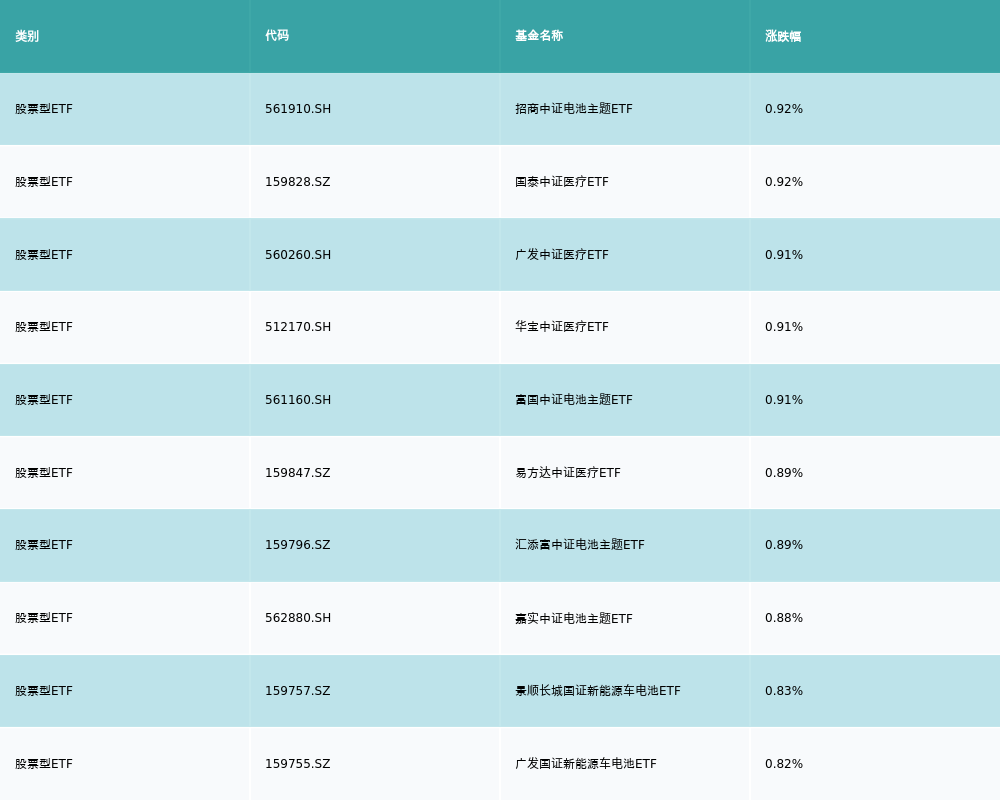Select code 159847.SZ
1000x800 pixels.
tap(298, 473)
